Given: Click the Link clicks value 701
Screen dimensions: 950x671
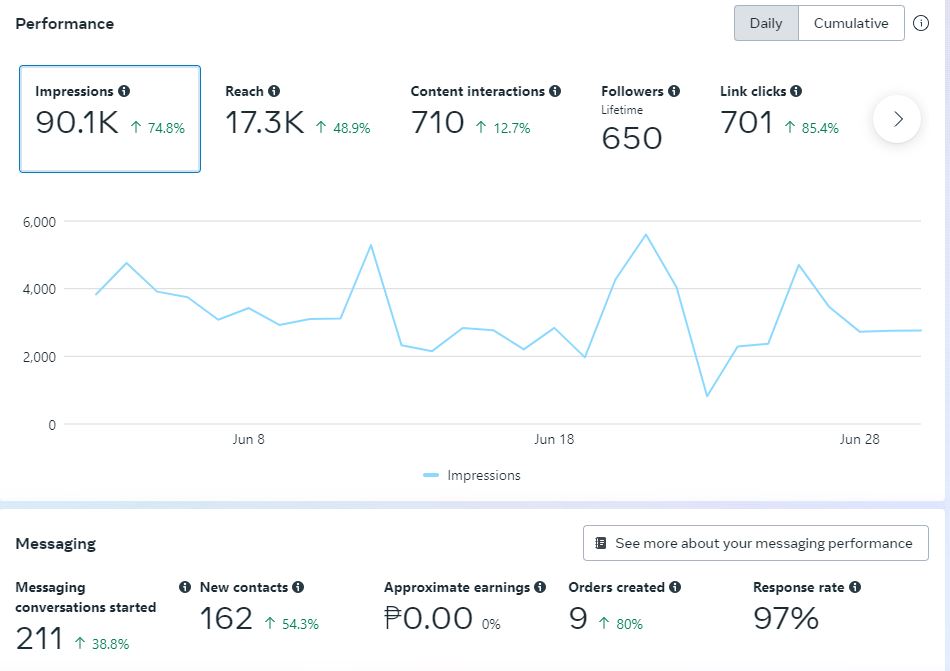Looking at the screenshot, I should point(747,123).
